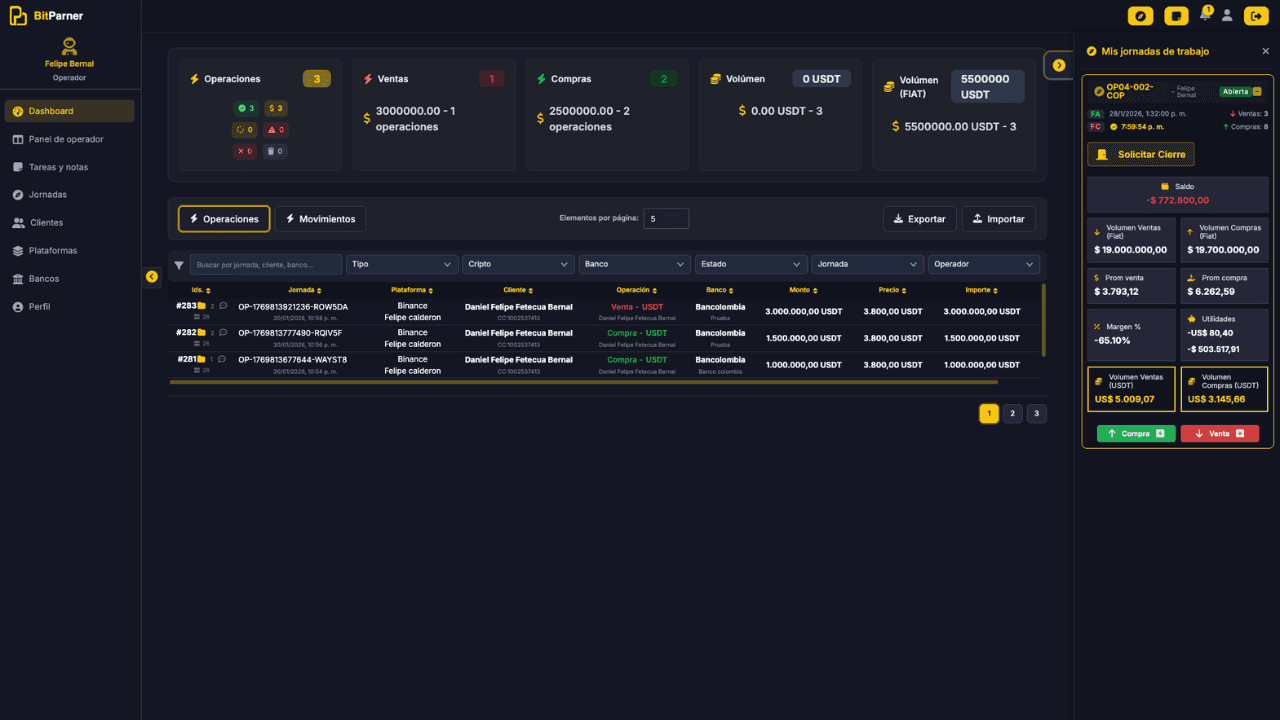Click jornada OP-1769813921236-ROW5DA

pyautogui.click(x=293, y=306)
